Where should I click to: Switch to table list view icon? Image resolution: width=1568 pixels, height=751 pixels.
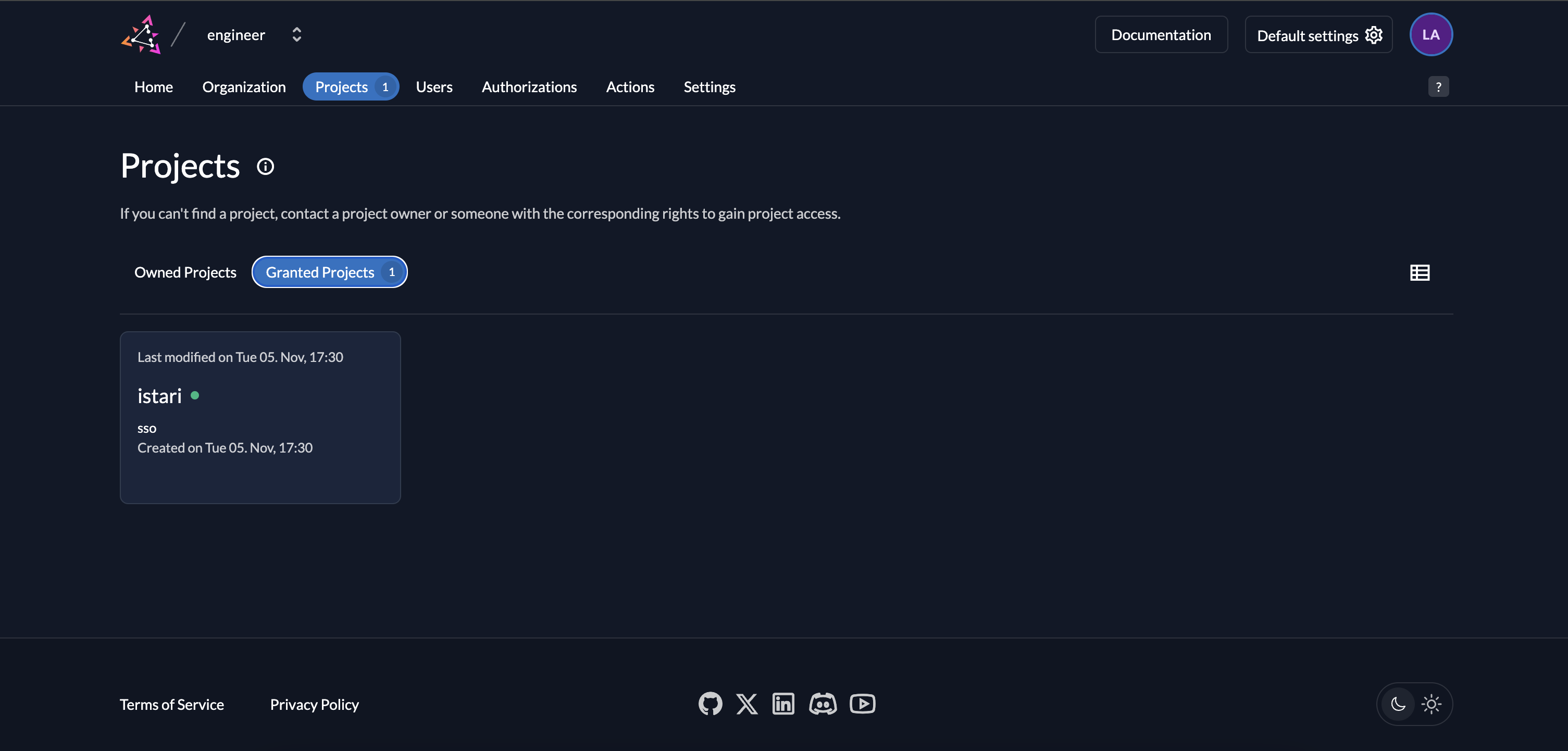point(1420,272)
